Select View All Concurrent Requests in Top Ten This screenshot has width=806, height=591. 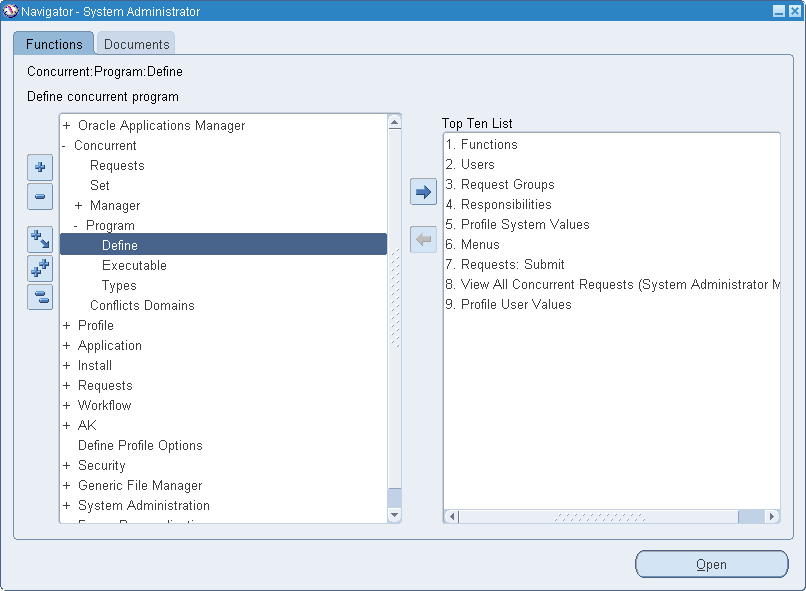[613, 285]
